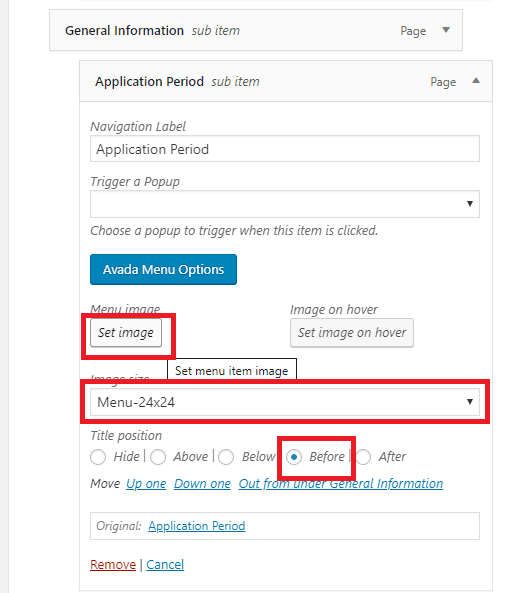Viewport: 525px width, 593px height.
Task: Click the Navigation Label input field
Action: [x=285, y=149]
